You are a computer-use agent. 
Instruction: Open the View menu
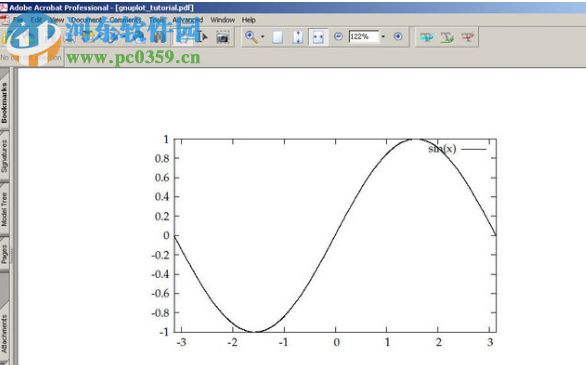[x=57, y=20]
